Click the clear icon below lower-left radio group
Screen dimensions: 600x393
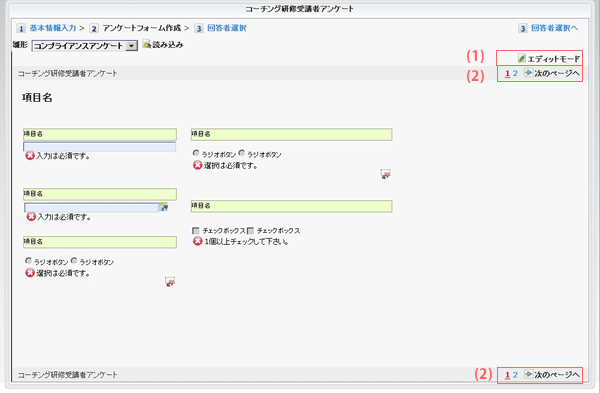point(170,282)
